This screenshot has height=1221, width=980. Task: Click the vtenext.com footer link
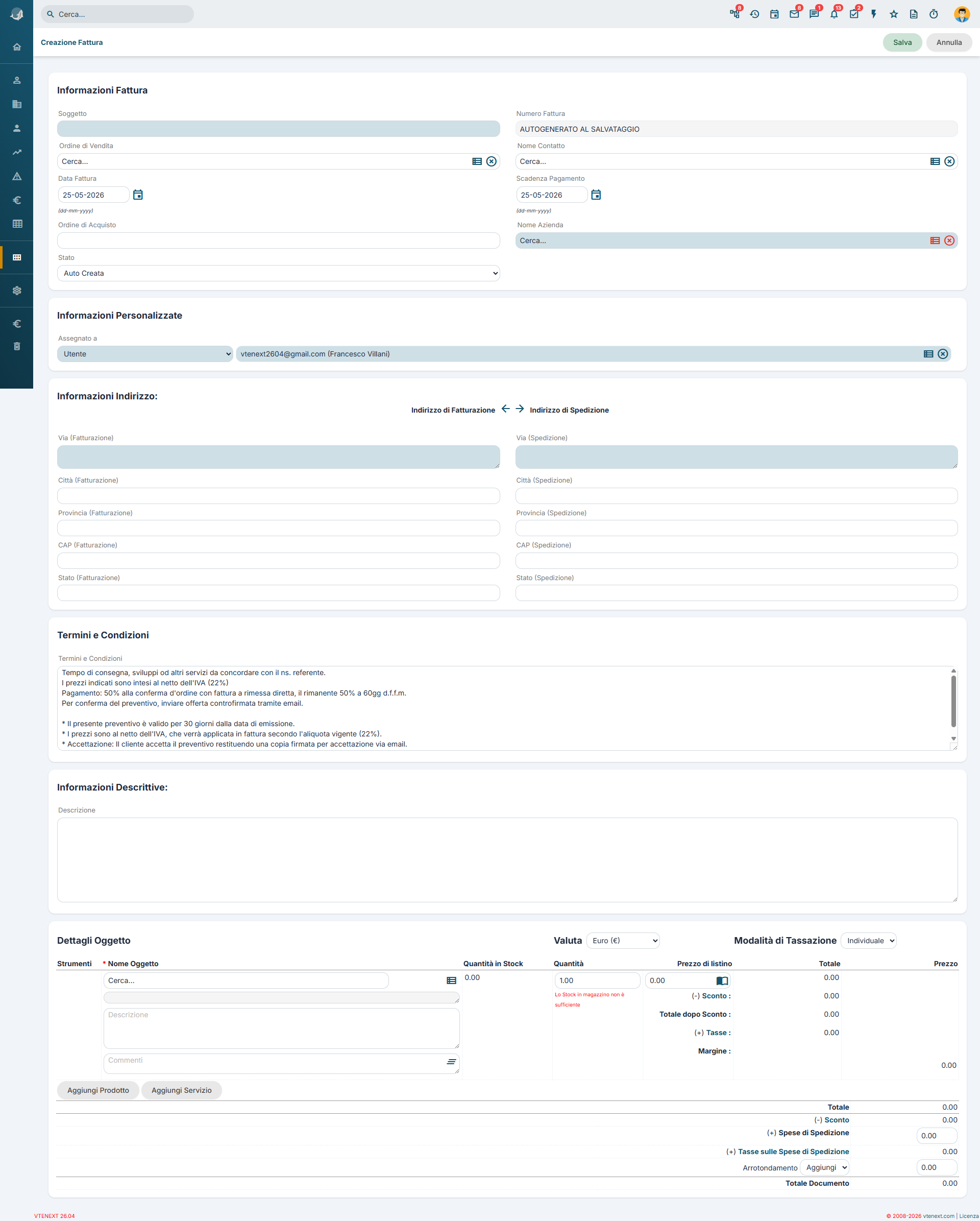(938, 1215)
